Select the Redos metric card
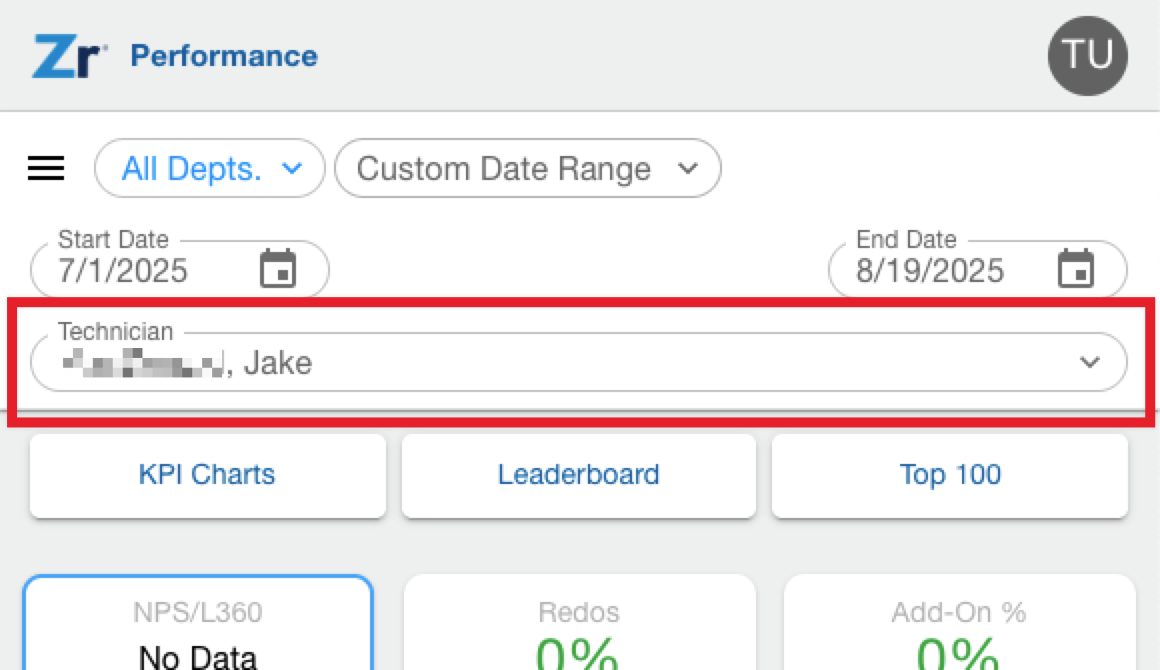 (x=579, y=623)
